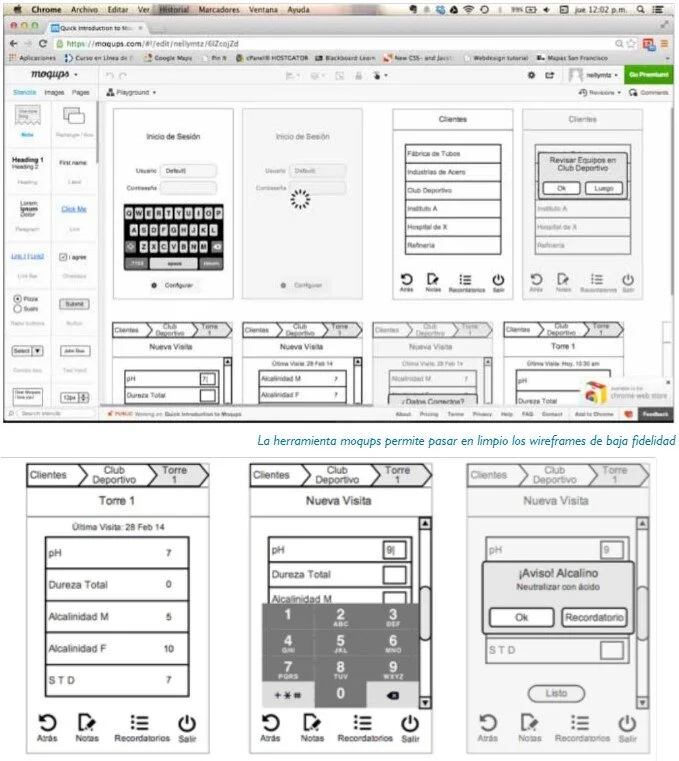Click Configurar in the first login mockup
The image size is (679, 761).
(x=174, y=285)
